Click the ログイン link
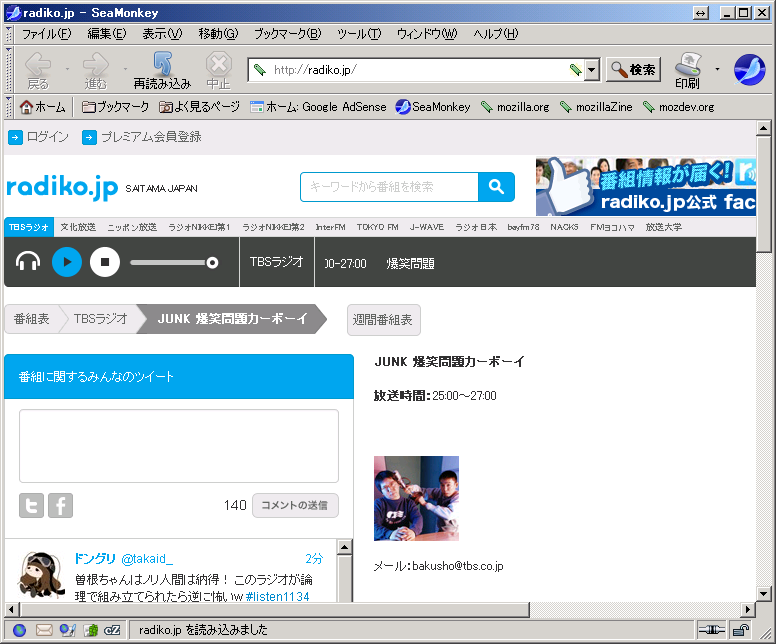This screenshot has width=776, height=644. coord(39,137)
